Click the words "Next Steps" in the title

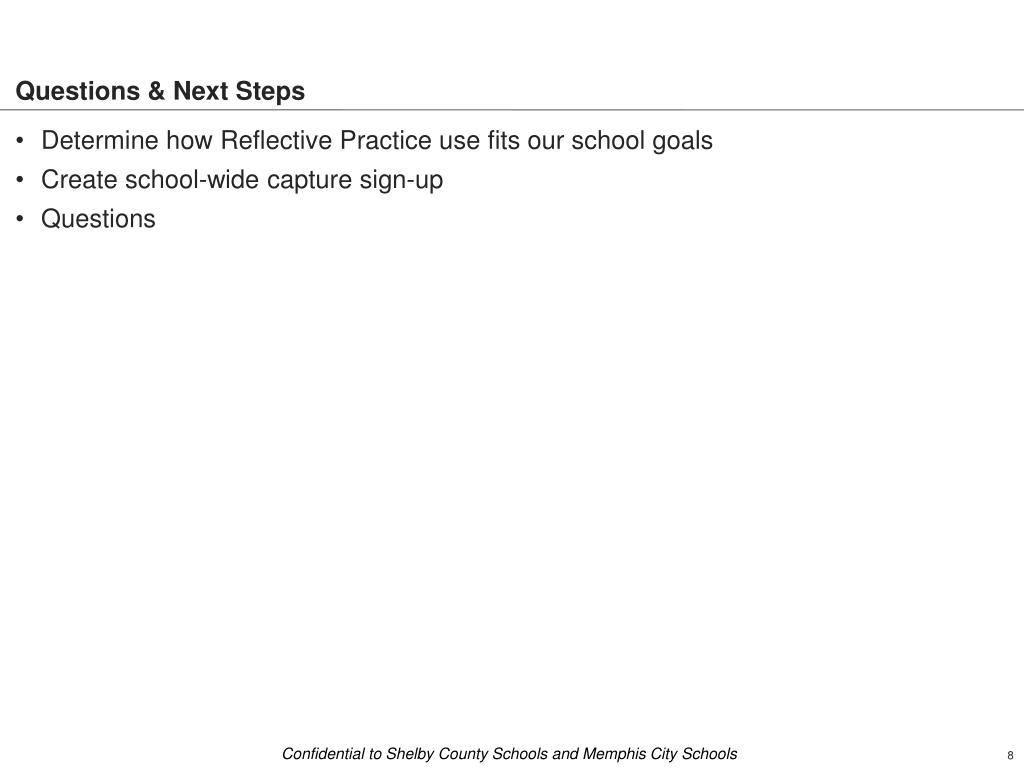click(x=239, y=91)
